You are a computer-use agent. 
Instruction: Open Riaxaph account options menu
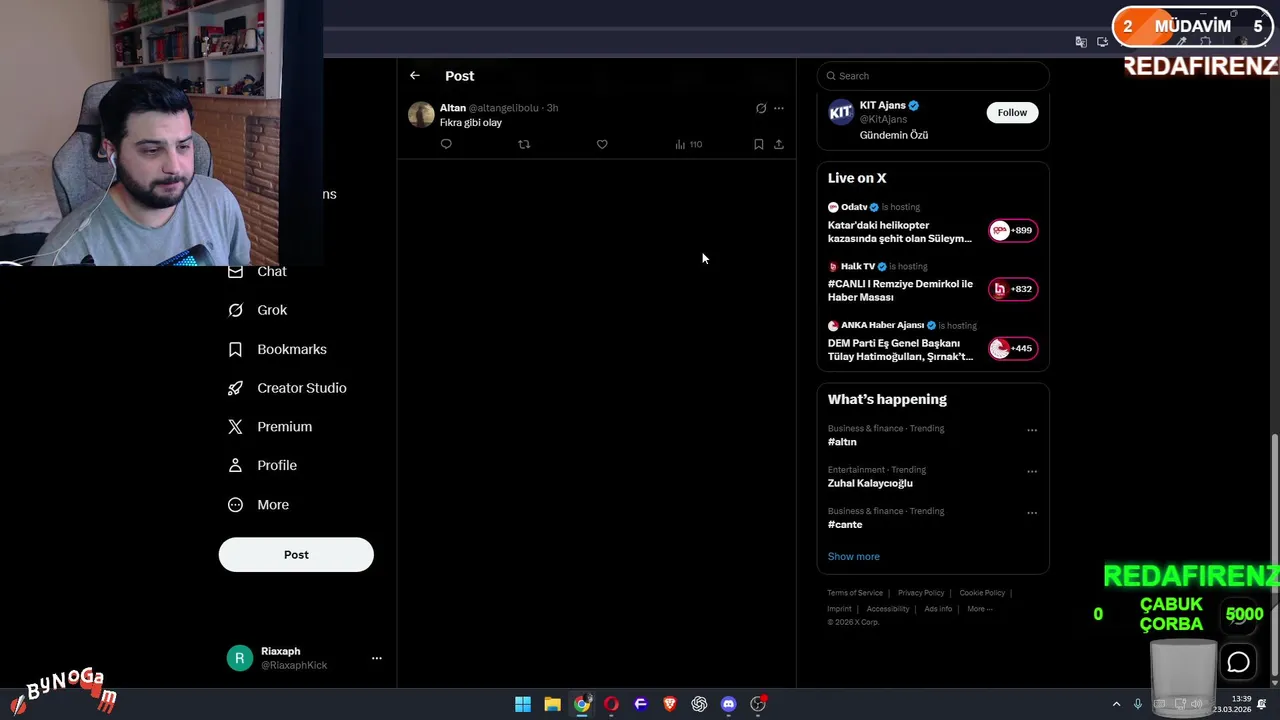[377, 658]
